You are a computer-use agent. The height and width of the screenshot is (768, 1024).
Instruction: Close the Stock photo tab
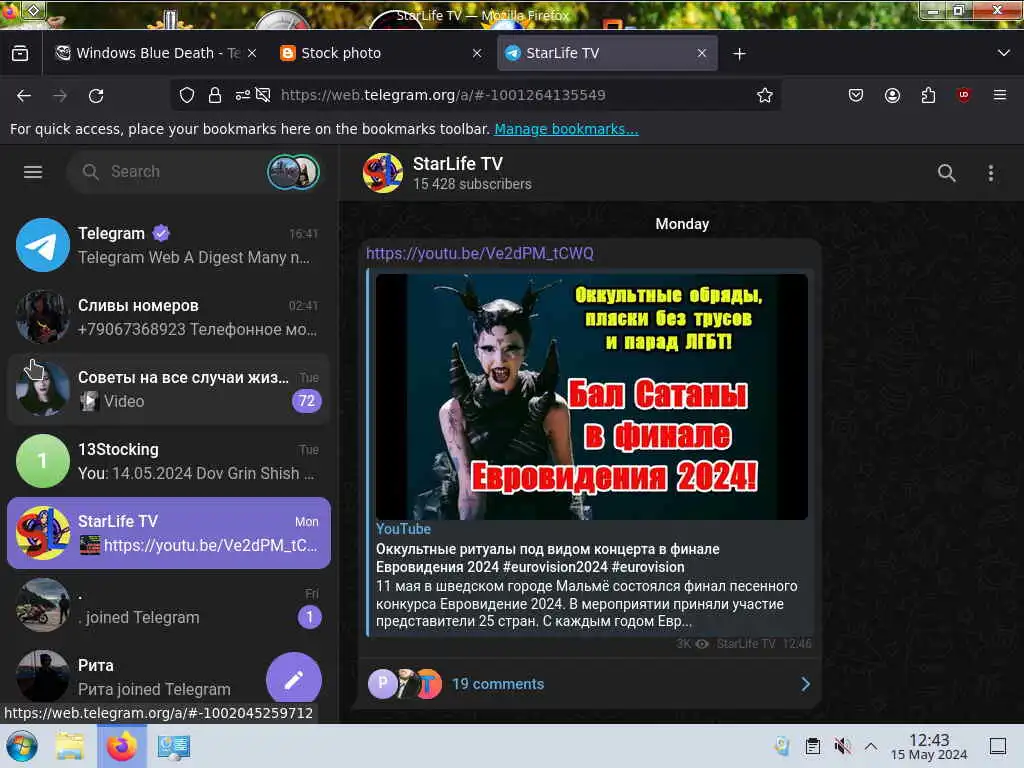coord(477,53)
